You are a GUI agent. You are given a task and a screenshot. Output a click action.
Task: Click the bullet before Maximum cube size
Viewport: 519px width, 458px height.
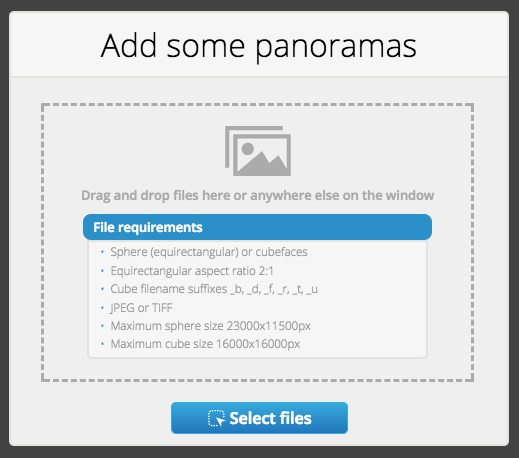coord(102,344)
